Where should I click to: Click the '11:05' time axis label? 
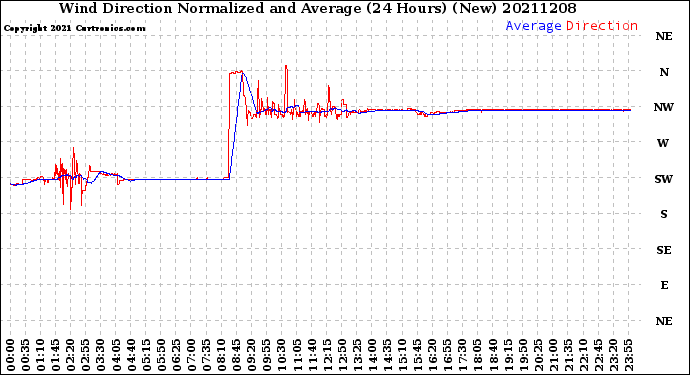point(297,355)
